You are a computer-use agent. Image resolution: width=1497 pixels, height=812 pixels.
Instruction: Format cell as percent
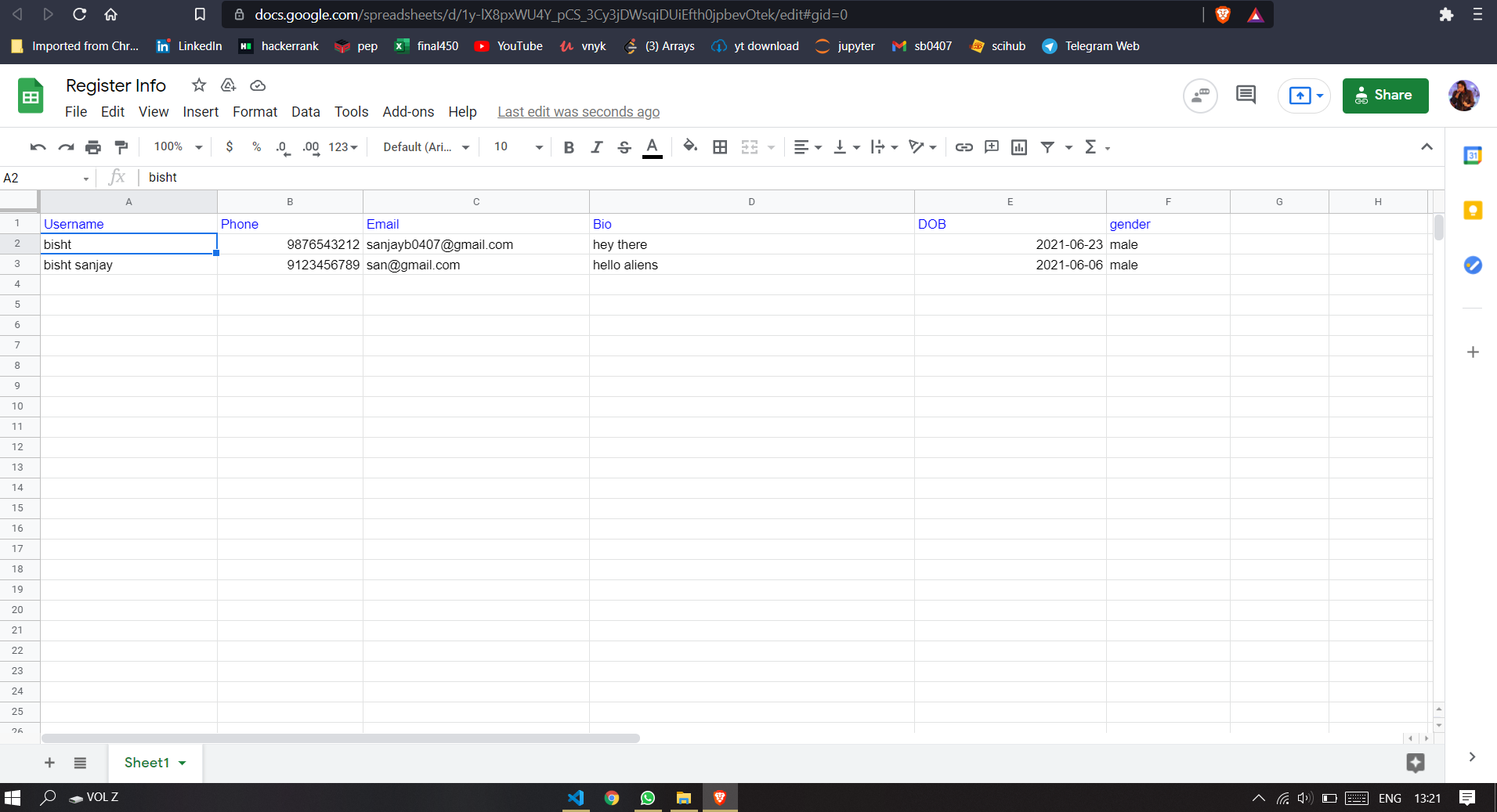pos(256,147)
